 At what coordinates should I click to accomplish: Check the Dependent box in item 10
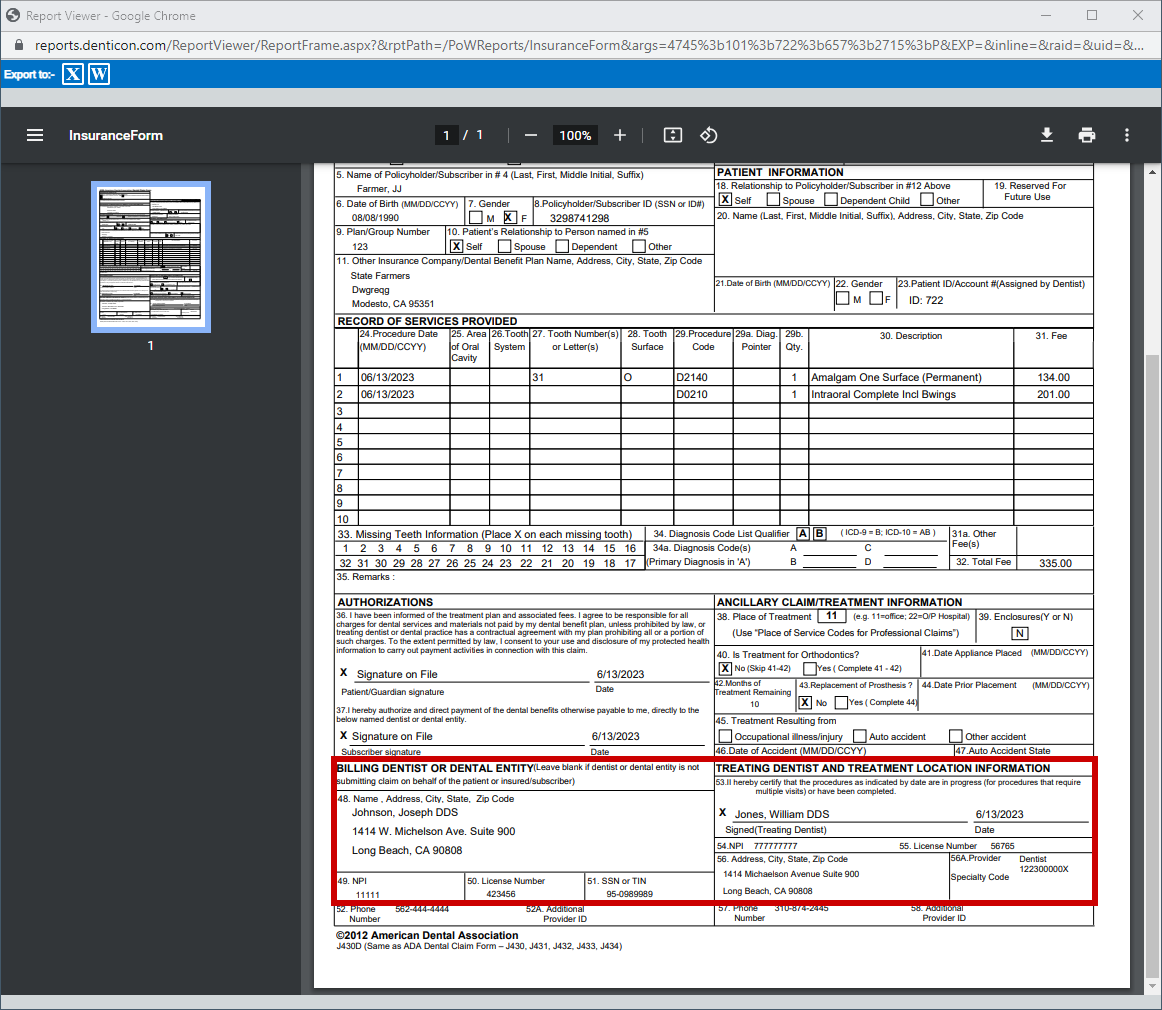coord(562,246)
